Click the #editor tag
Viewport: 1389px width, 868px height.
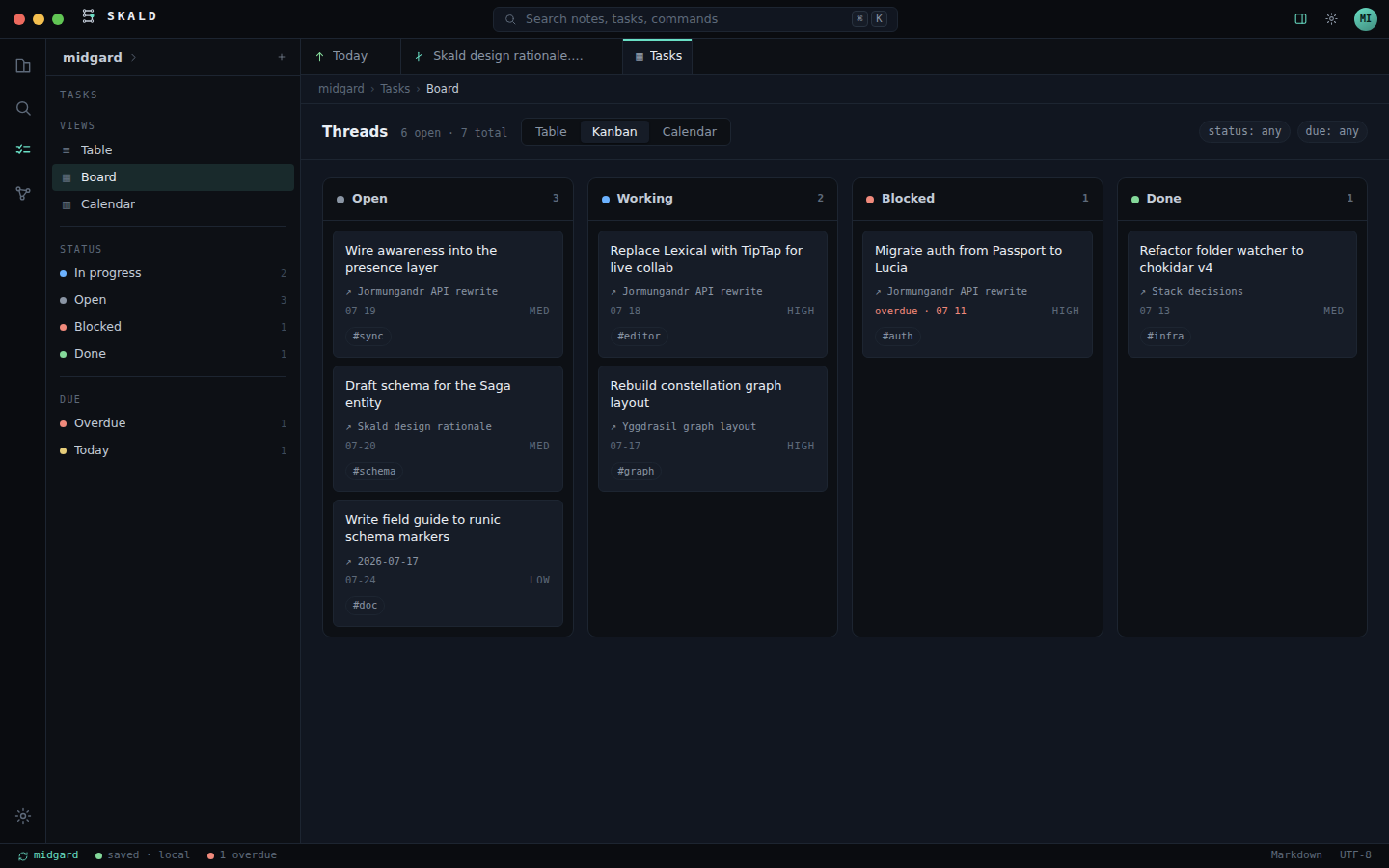click(x=639, y=337)
